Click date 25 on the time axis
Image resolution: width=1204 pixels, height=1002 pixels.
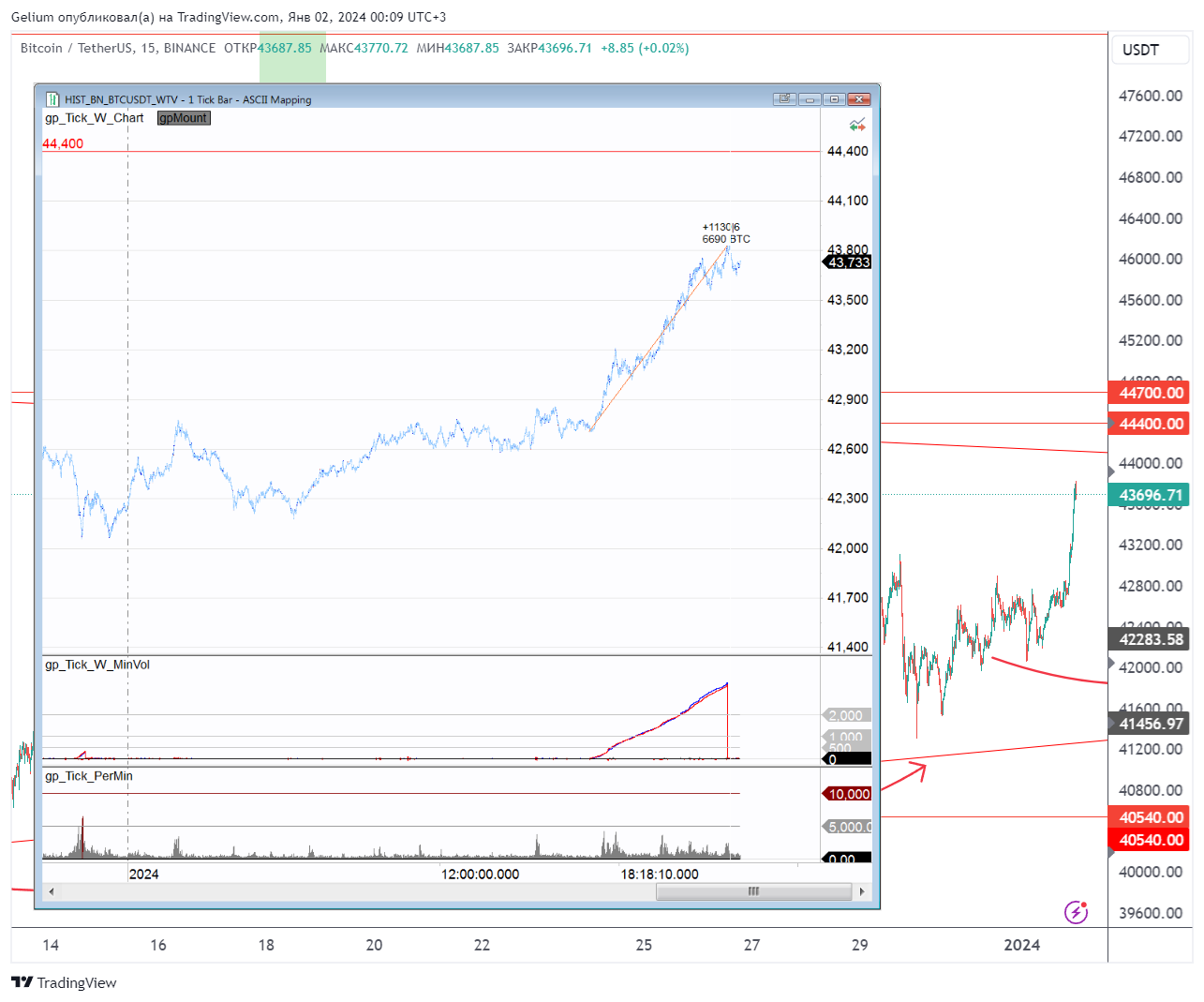point(644,945)
